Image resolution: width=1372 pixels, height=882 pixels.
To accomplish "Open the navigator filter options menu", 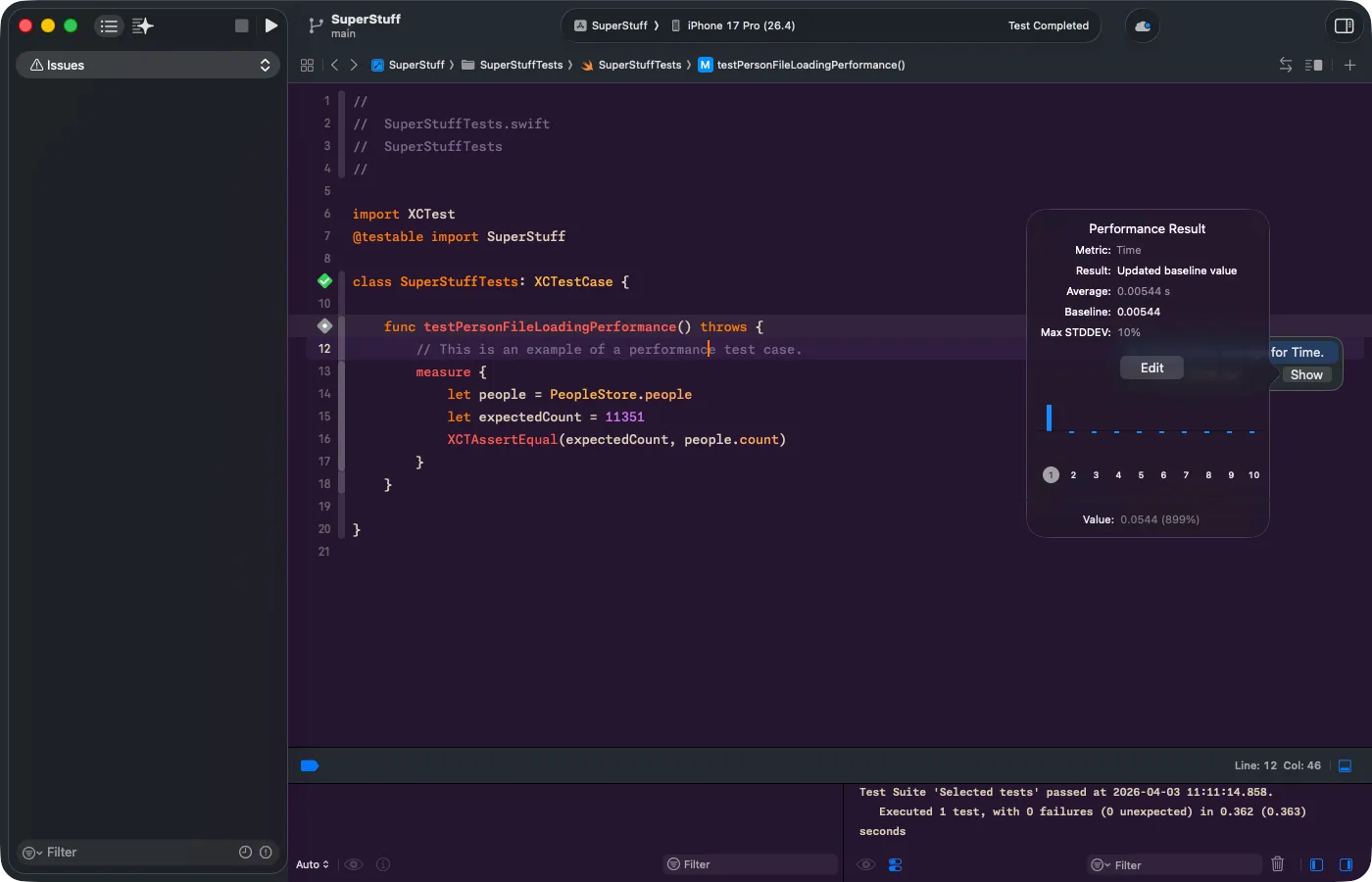I will coord(32,853).
